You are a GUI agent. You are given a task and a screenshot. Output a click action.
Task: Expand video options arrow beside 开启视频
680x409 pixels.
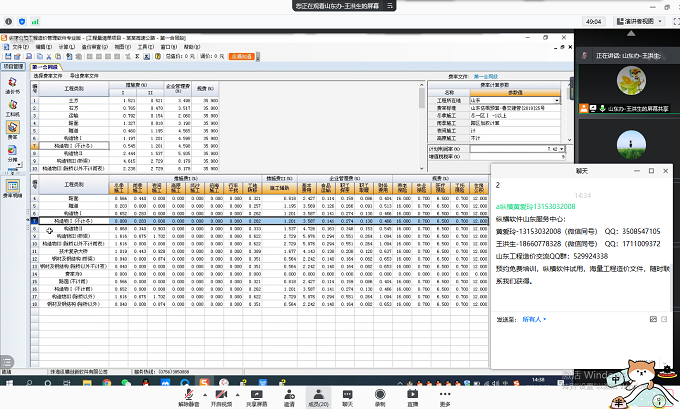pyautogui.click(x=238, y=395)
